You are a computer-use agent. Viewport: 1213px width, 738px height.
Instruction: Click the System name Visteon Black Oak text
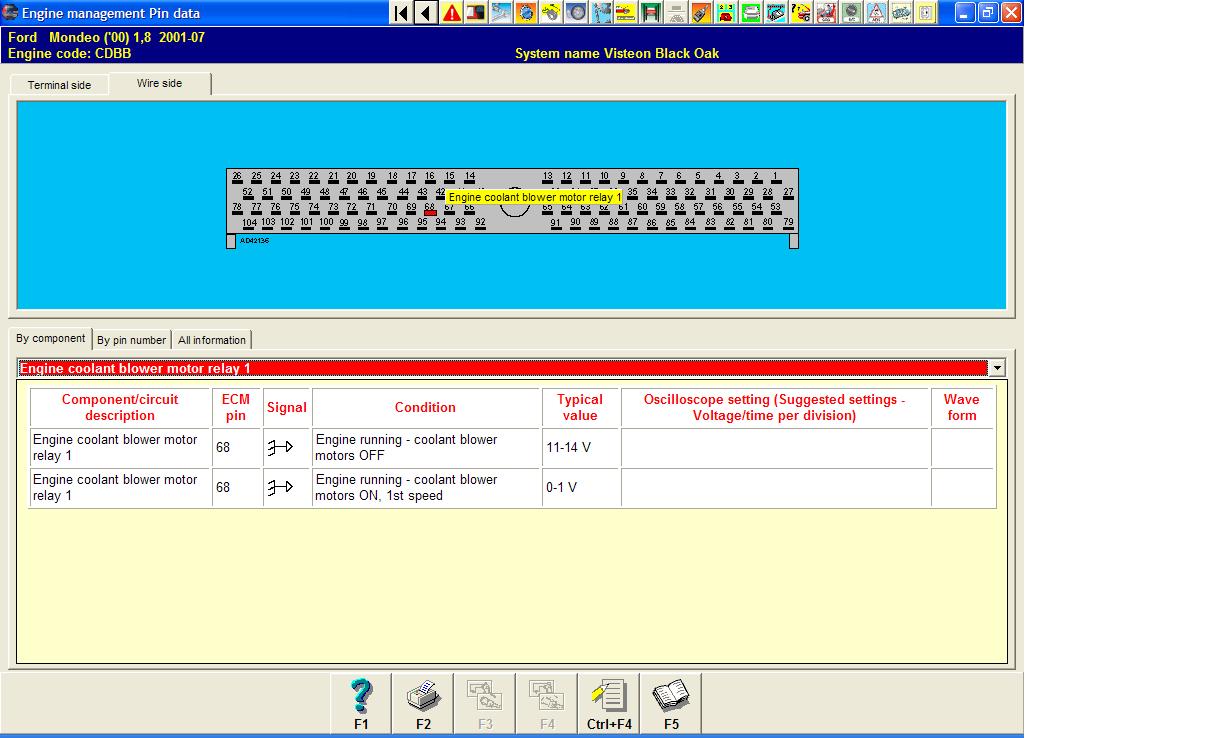tap(617, 53)
